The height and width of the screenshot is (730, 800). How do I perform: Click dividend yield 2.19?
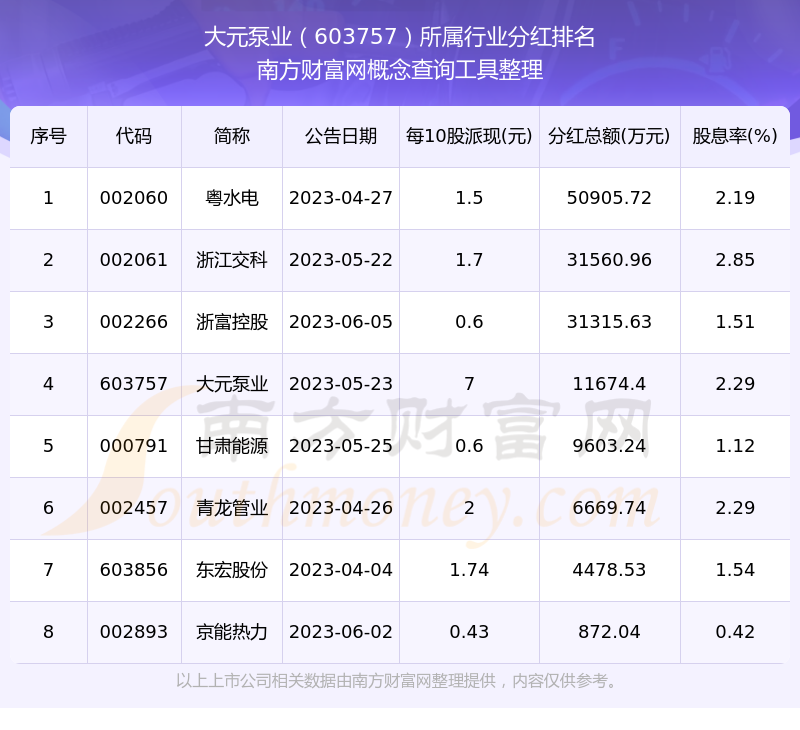[x=735, y=198]
